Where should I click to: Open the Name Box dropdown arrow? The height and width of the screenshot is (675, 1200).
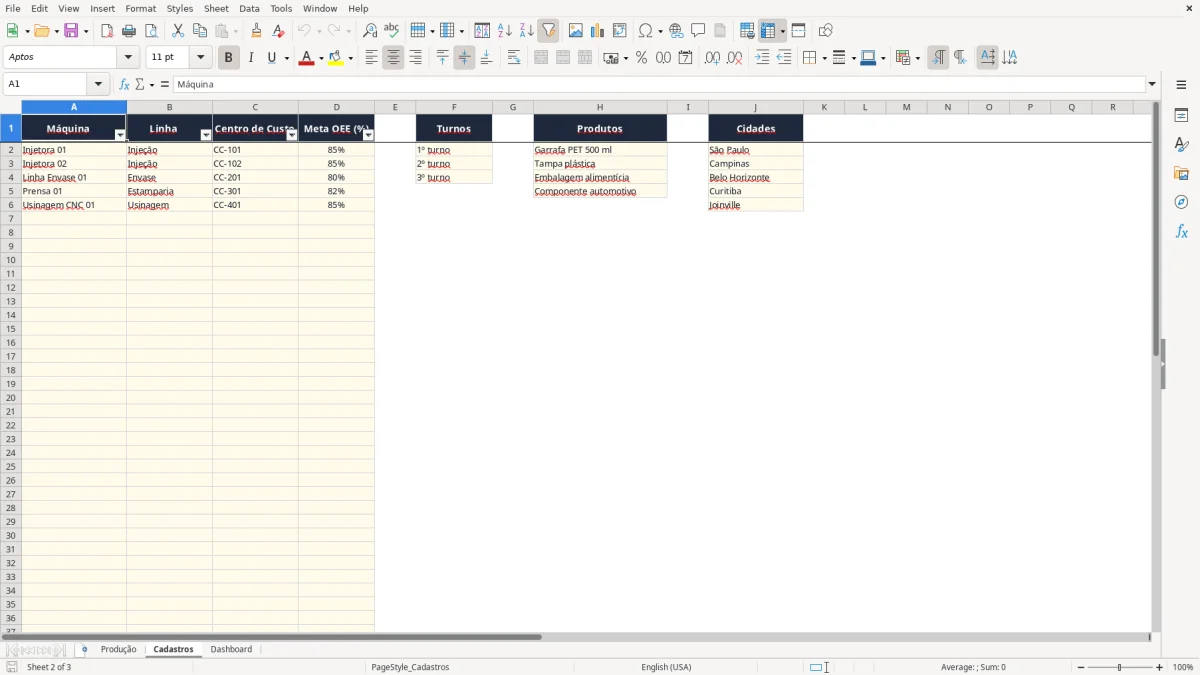(98, 85)
